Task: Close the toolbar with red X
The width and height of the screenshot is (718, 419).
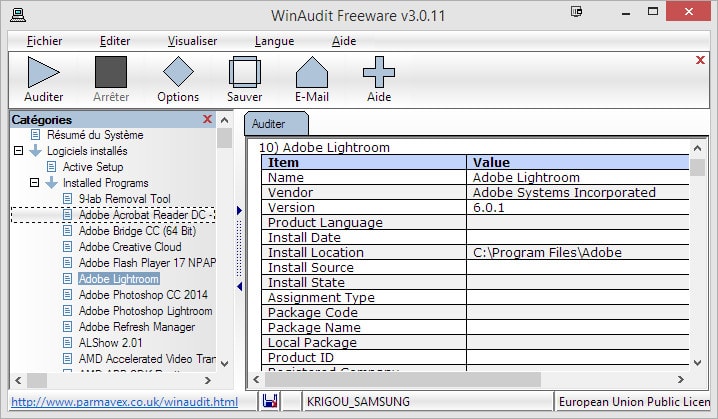Action: (700, 60)
